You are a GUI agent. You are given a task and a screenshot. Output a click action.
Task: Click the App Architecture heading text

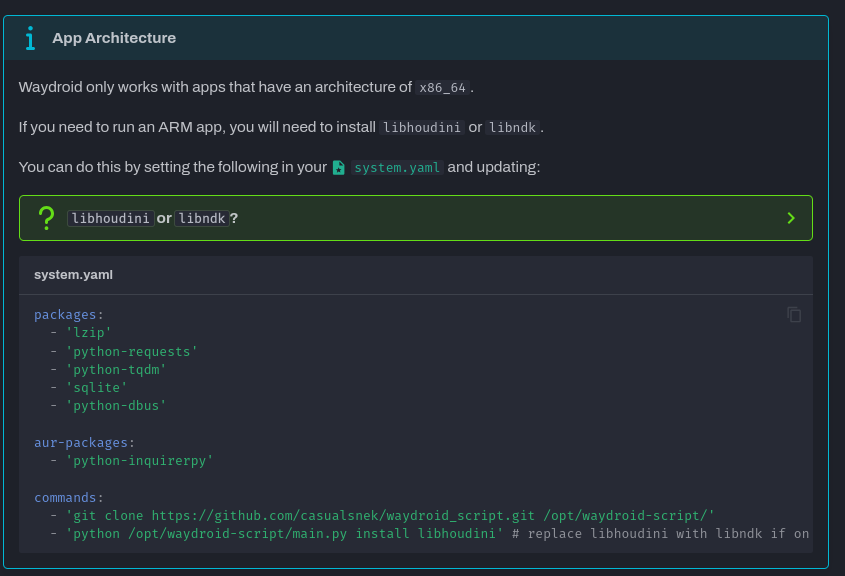click(114, 38)
